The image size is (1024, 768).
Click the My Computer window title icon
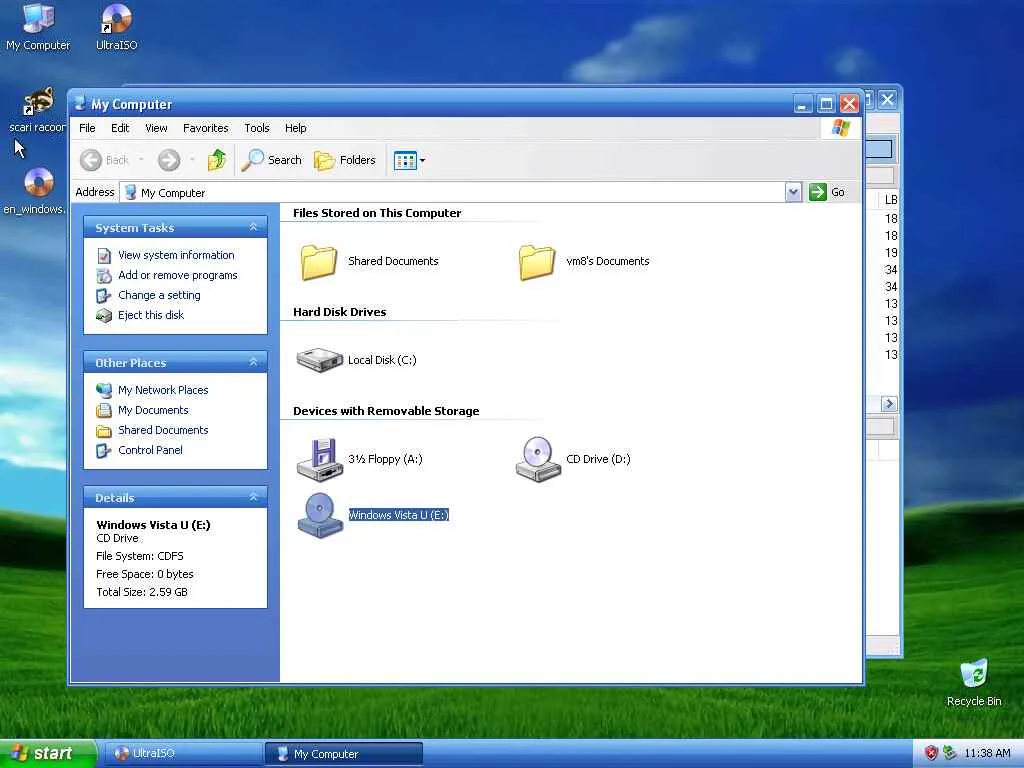pyautogui.click(x=80, y=103)
